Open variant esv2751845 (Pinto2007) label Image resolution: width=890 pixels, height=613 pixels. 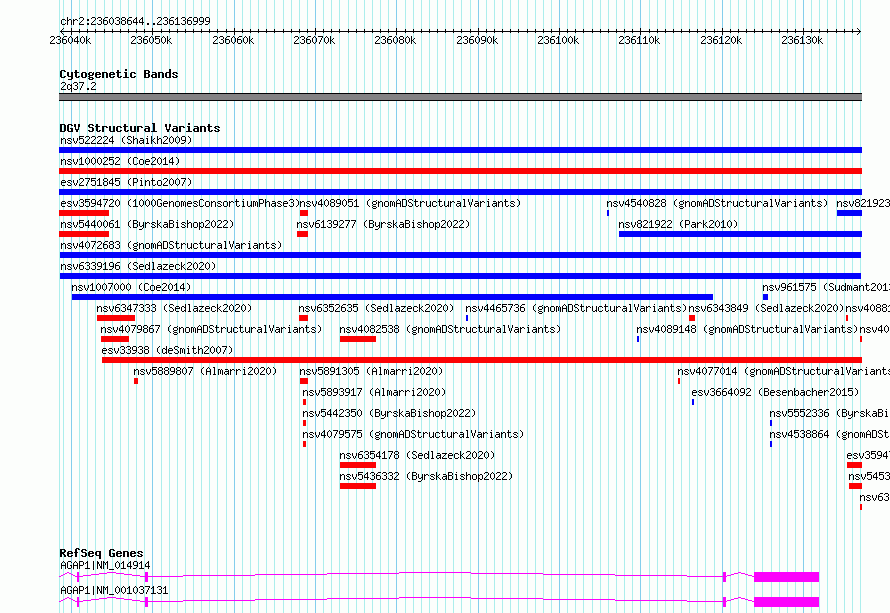(126, 182)
